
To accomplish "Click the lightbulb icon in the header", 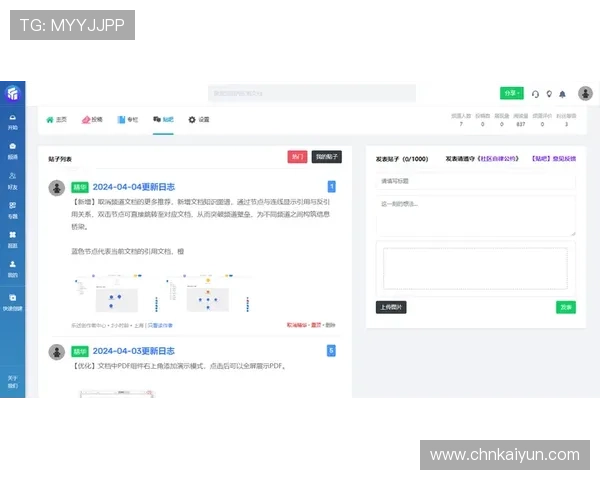I will 549,94.
